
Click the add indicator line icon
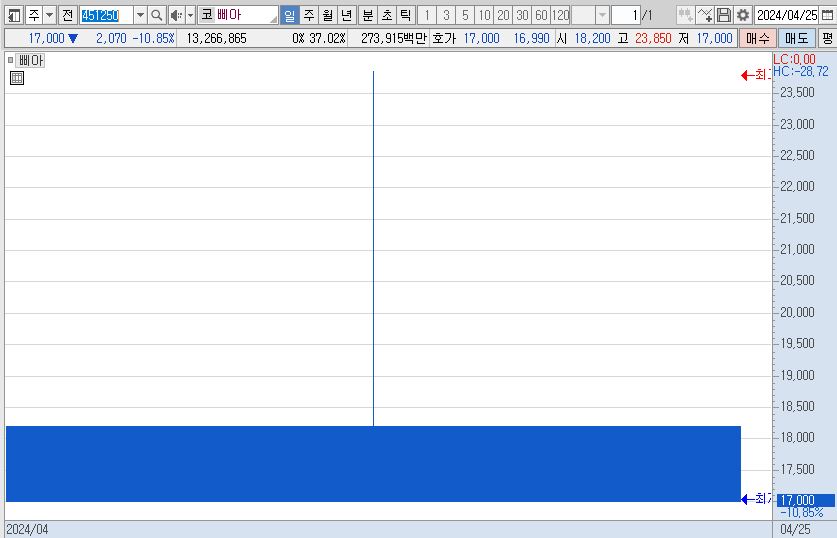coord(705,15)
